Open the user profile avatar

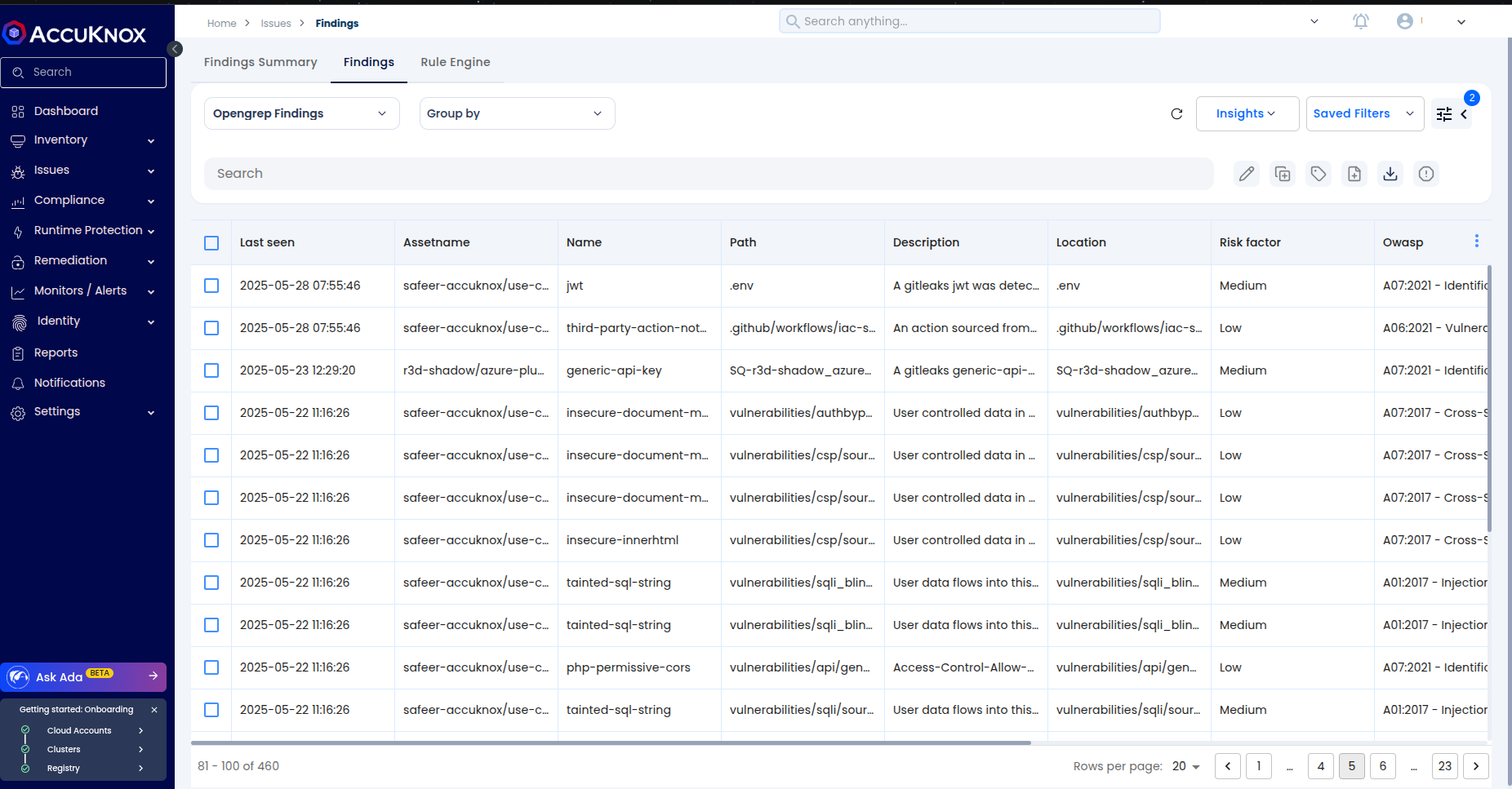pyautogui.click(x=1405, y=21)
